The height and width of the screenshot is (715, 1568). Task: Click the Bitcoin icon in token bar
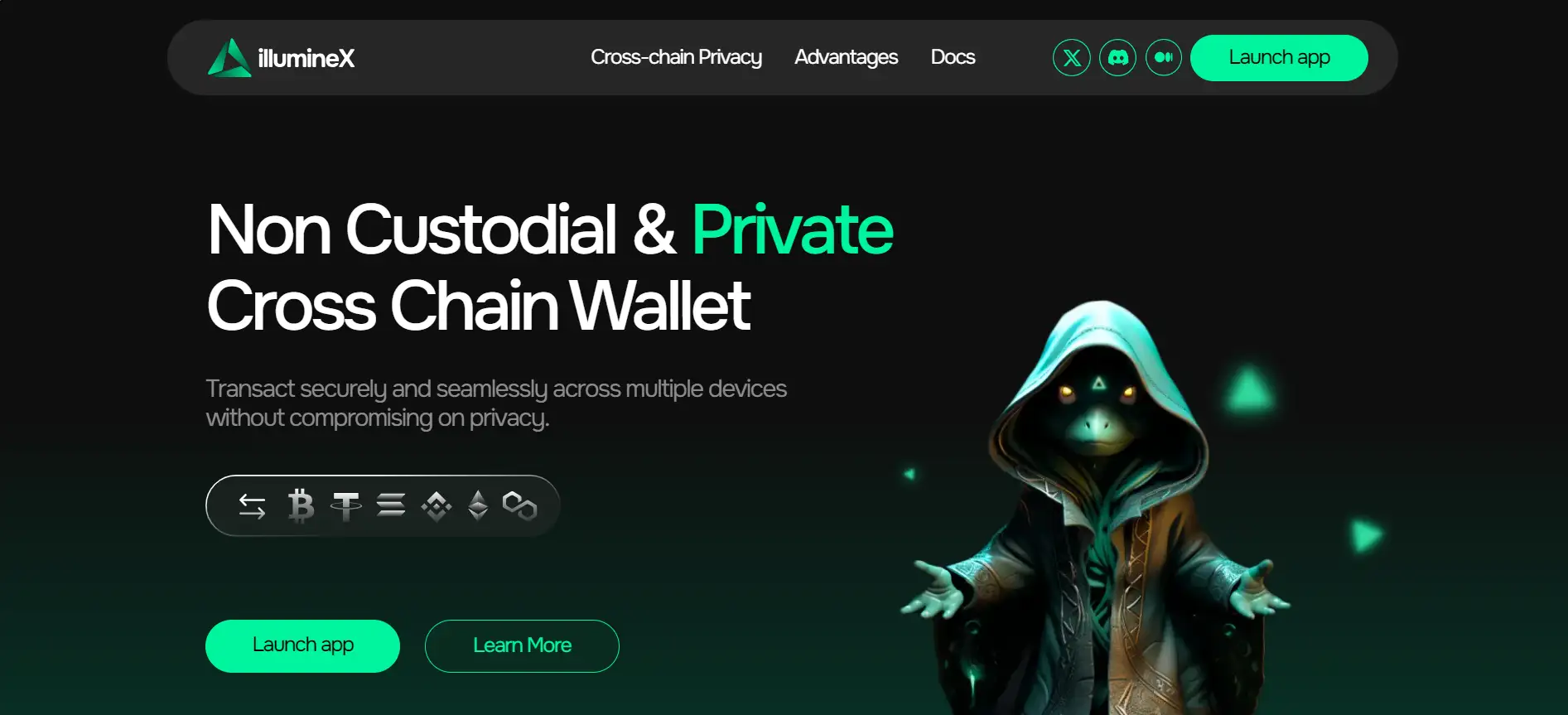click(301, 505)
